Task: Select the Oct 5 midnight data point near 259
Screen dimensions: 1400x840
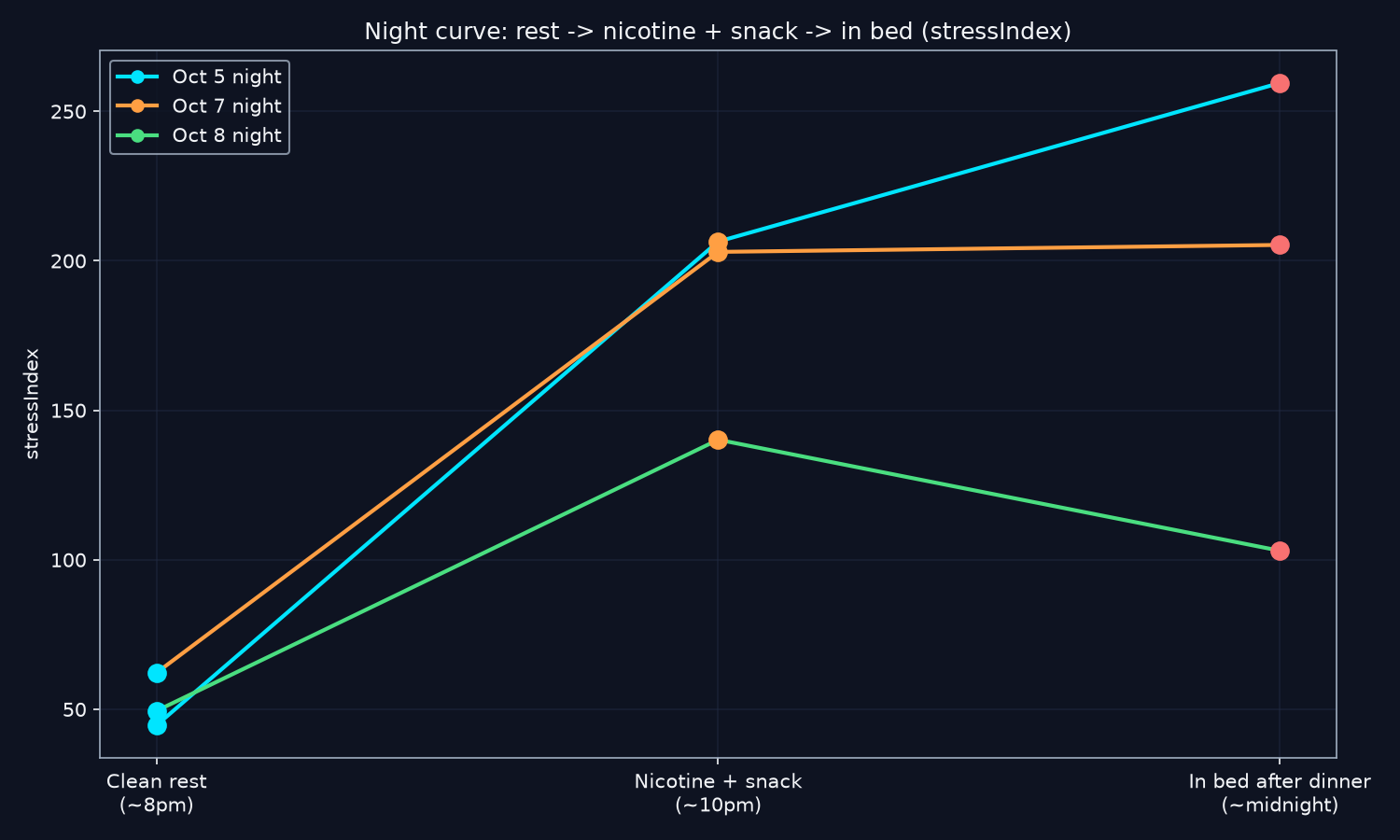Action: (1280, 83)
